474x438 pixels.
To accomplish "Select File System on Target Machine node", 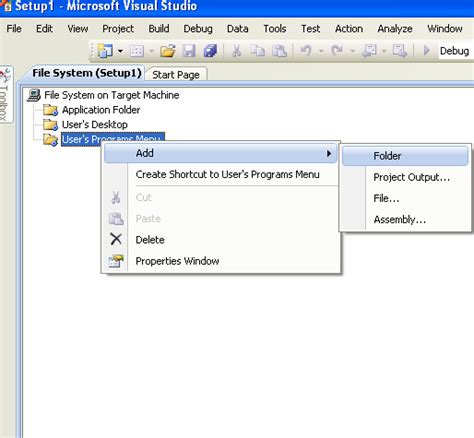I will [112, 95].
